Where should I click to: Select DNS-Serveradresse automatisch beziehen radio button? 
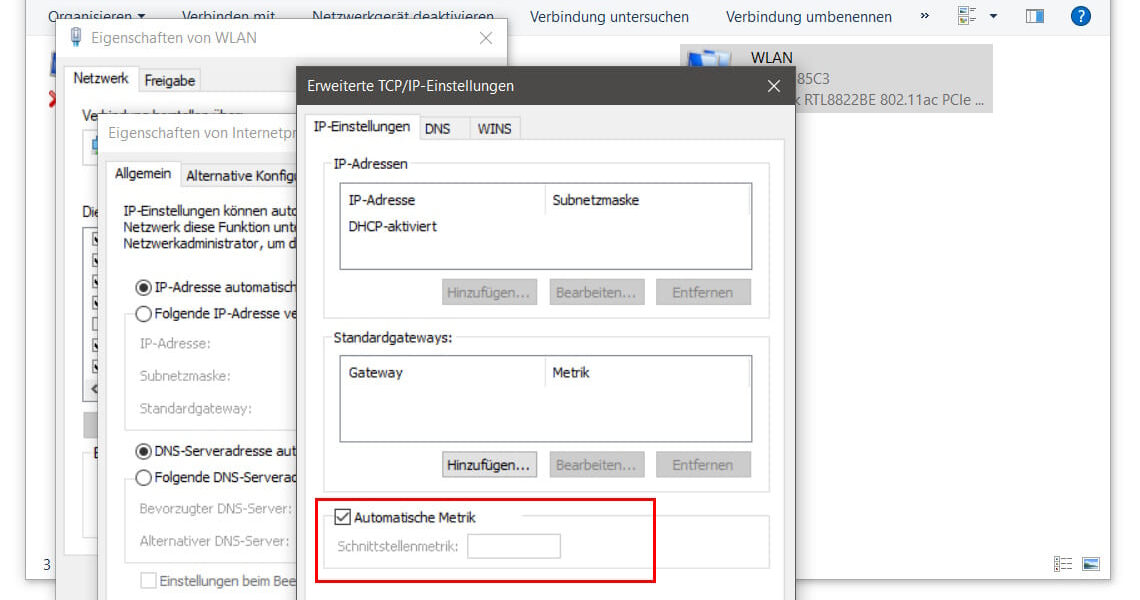pos(143,451)
